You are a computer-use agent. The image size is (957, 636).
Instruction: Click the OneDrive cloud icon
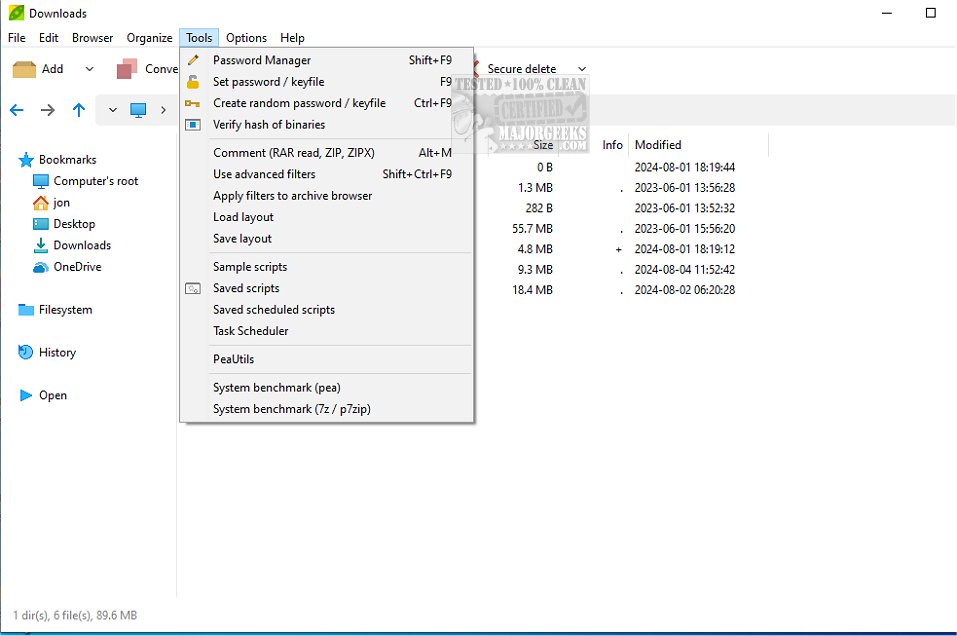click(x=41, y=267)
